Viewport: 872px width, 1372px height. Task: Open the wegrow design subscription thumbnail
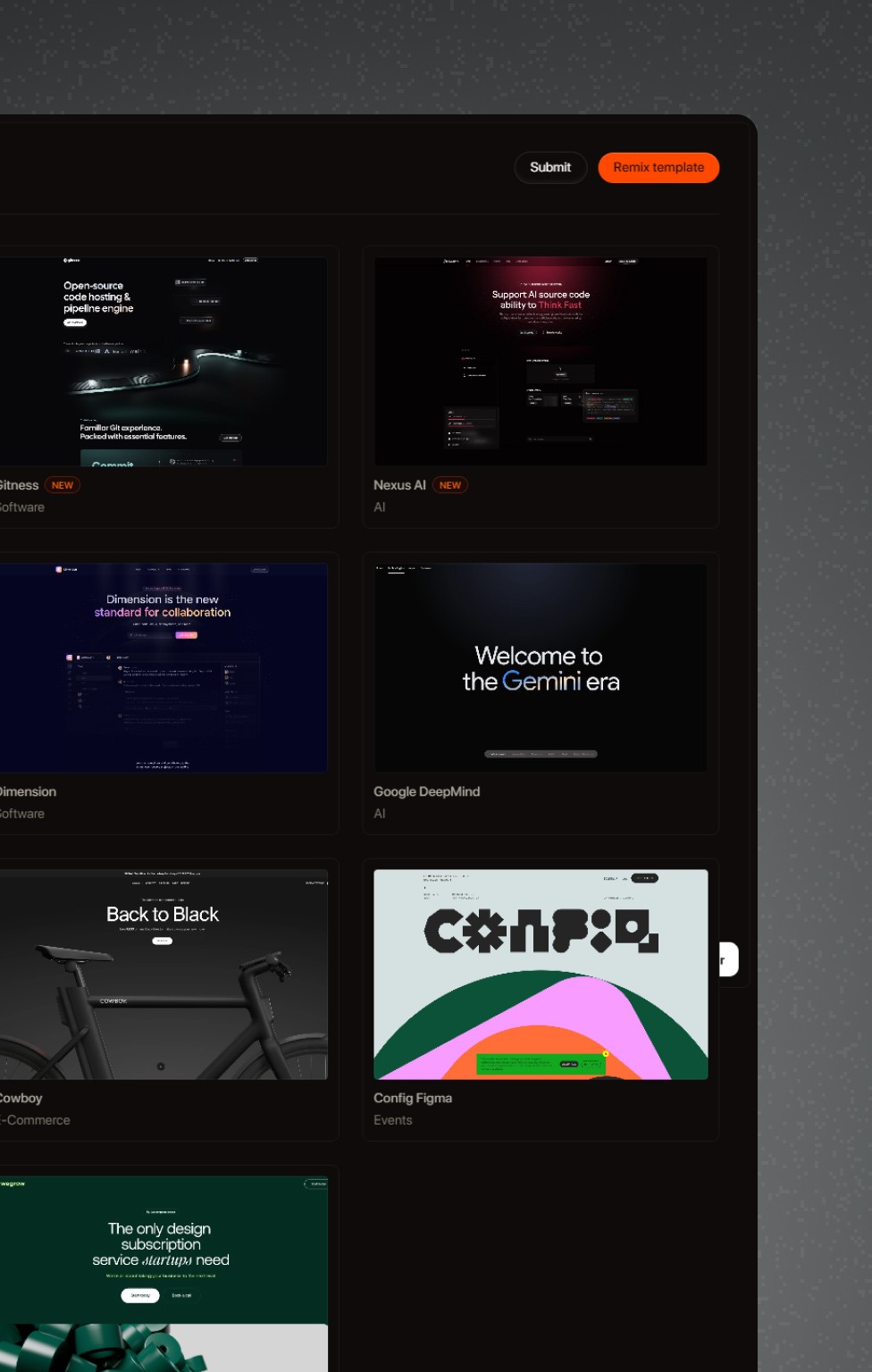[163, 1274]
